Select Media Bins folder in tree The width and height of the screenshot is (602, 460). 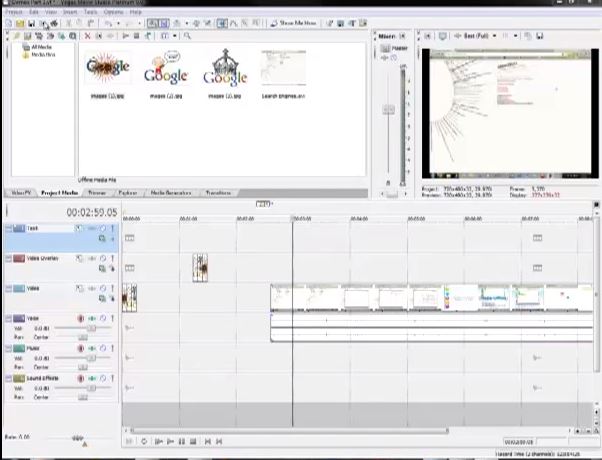(x=38, y=55)
